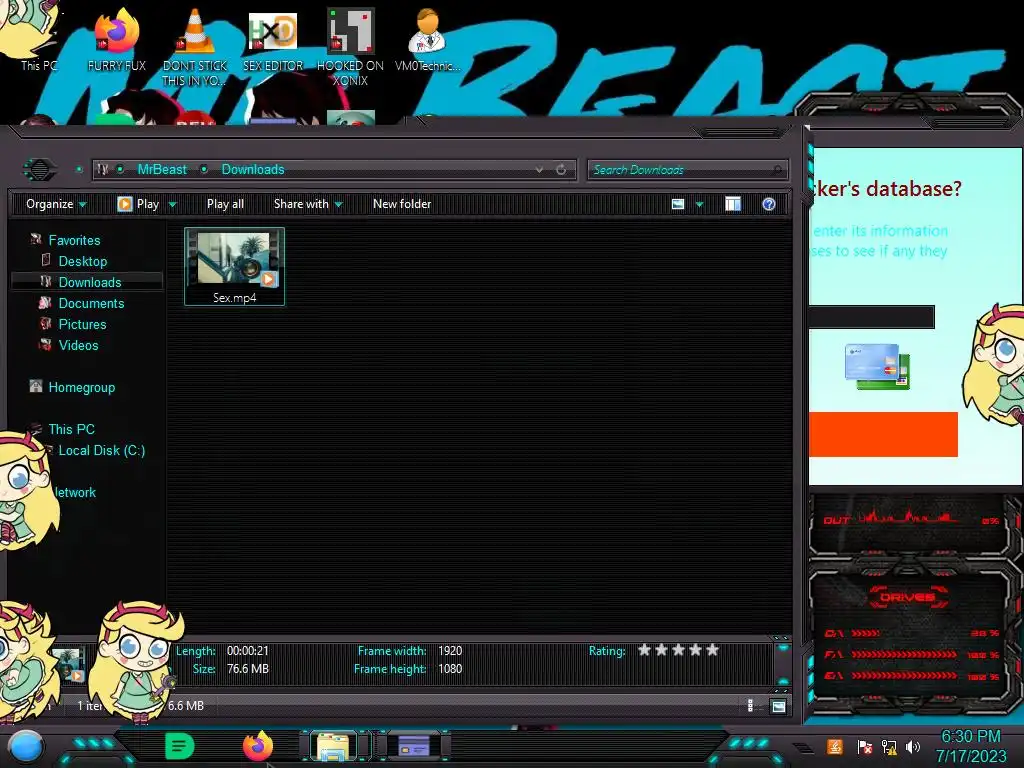Screen dimensions: 1024x768
Task: Click the back navigation button in Explorer
Action: pos(40,170)
